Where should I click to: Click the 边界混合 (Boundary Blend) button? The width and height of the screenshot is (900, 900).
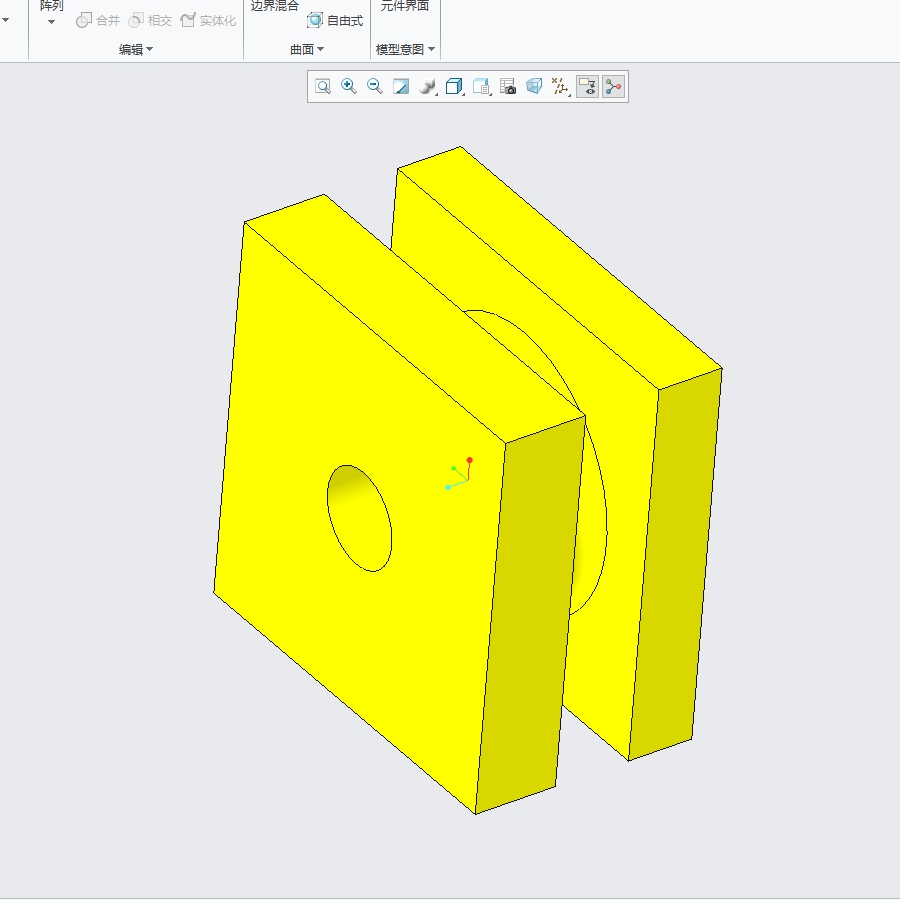click(275, 6)
